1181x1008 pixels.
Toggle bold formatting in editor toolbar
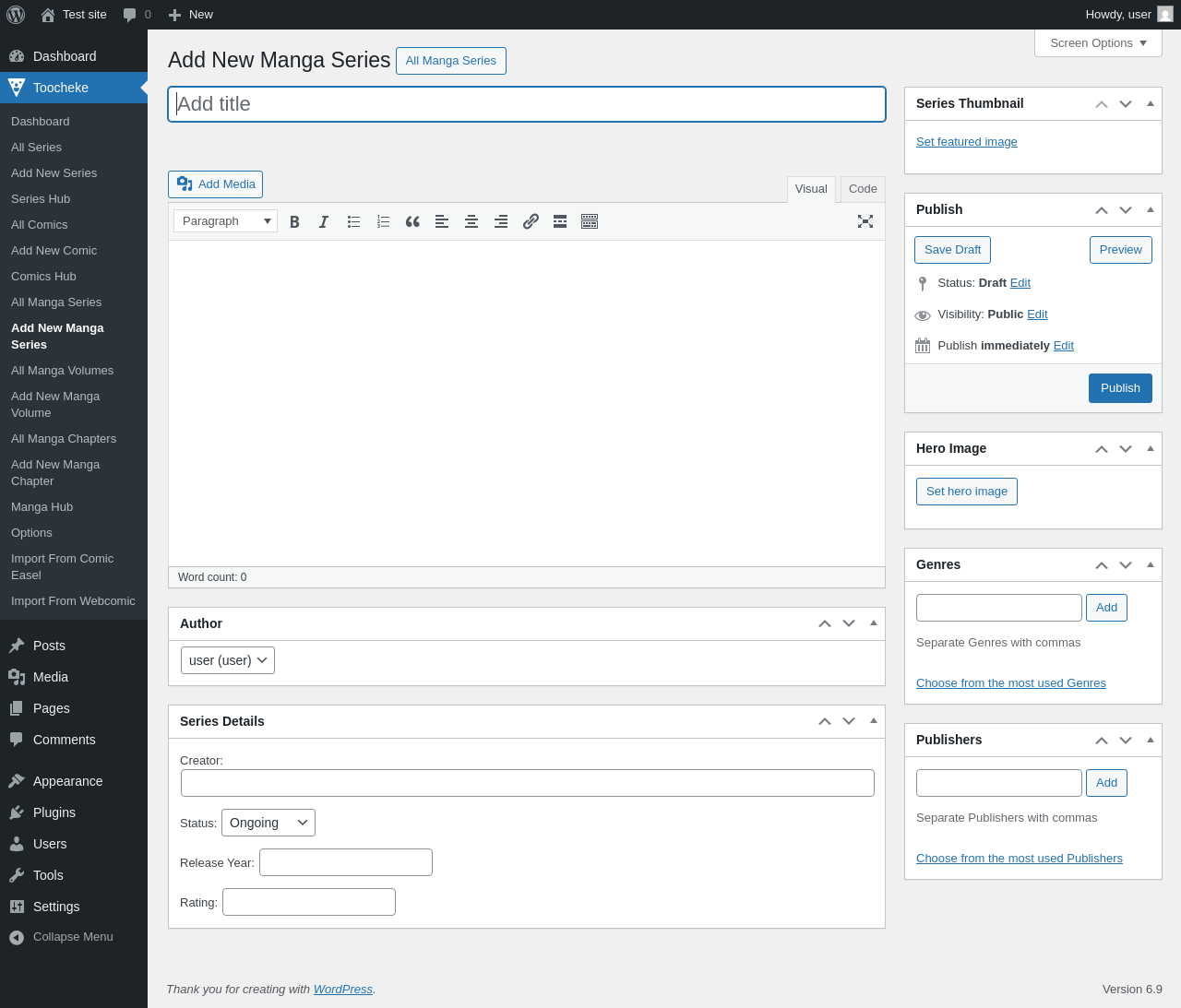(294, 221)
